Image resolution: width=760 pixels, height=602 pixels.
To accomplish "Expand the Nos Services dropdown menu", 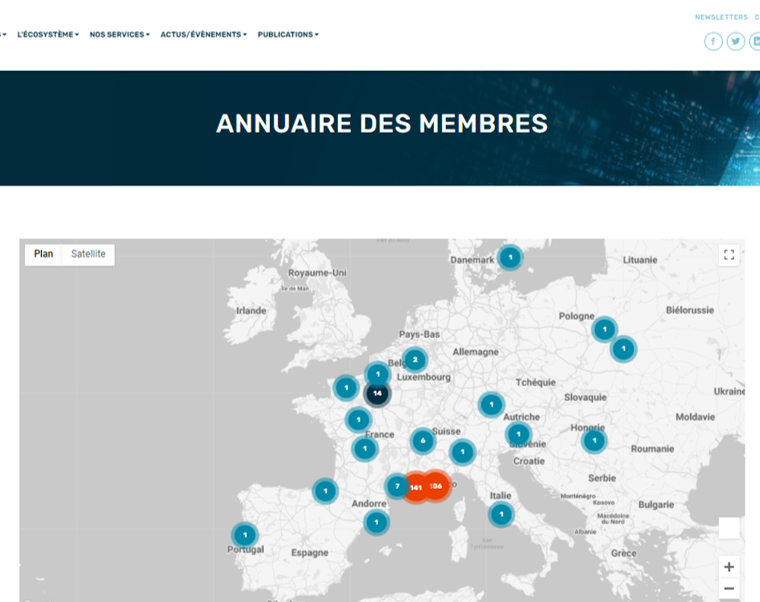I will (x=119, y=34).
